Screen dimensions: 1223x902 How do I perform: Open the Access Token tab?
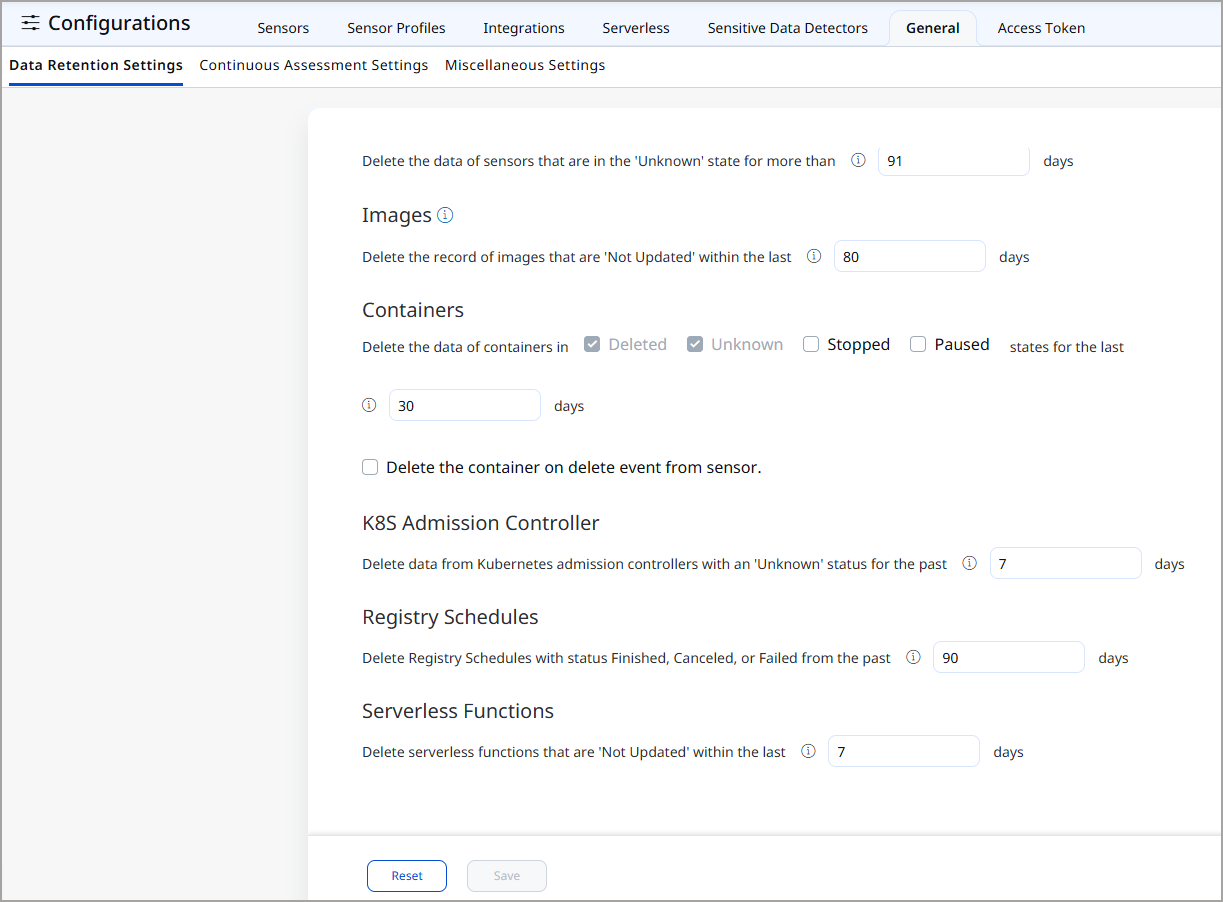coord(1041,28)
